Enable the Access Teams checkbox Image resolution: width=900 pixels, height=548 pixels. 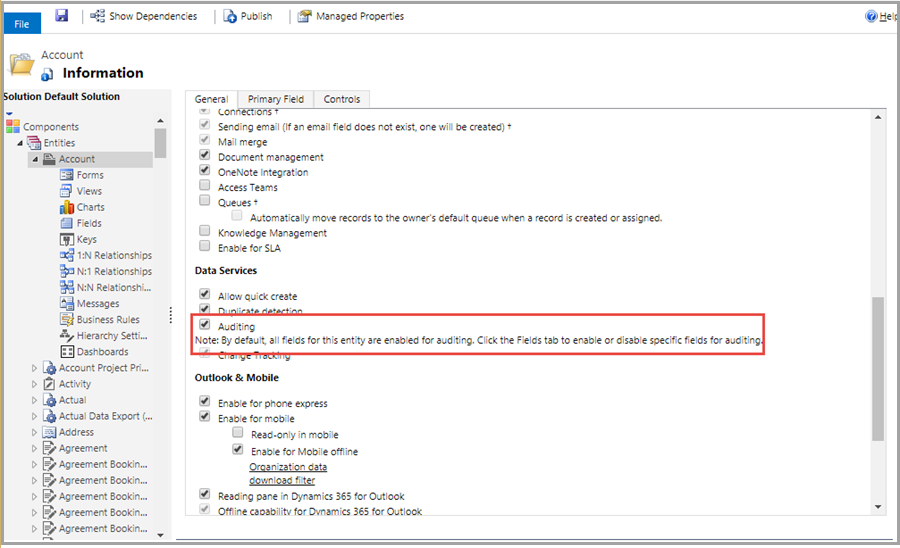coord(205,187)
